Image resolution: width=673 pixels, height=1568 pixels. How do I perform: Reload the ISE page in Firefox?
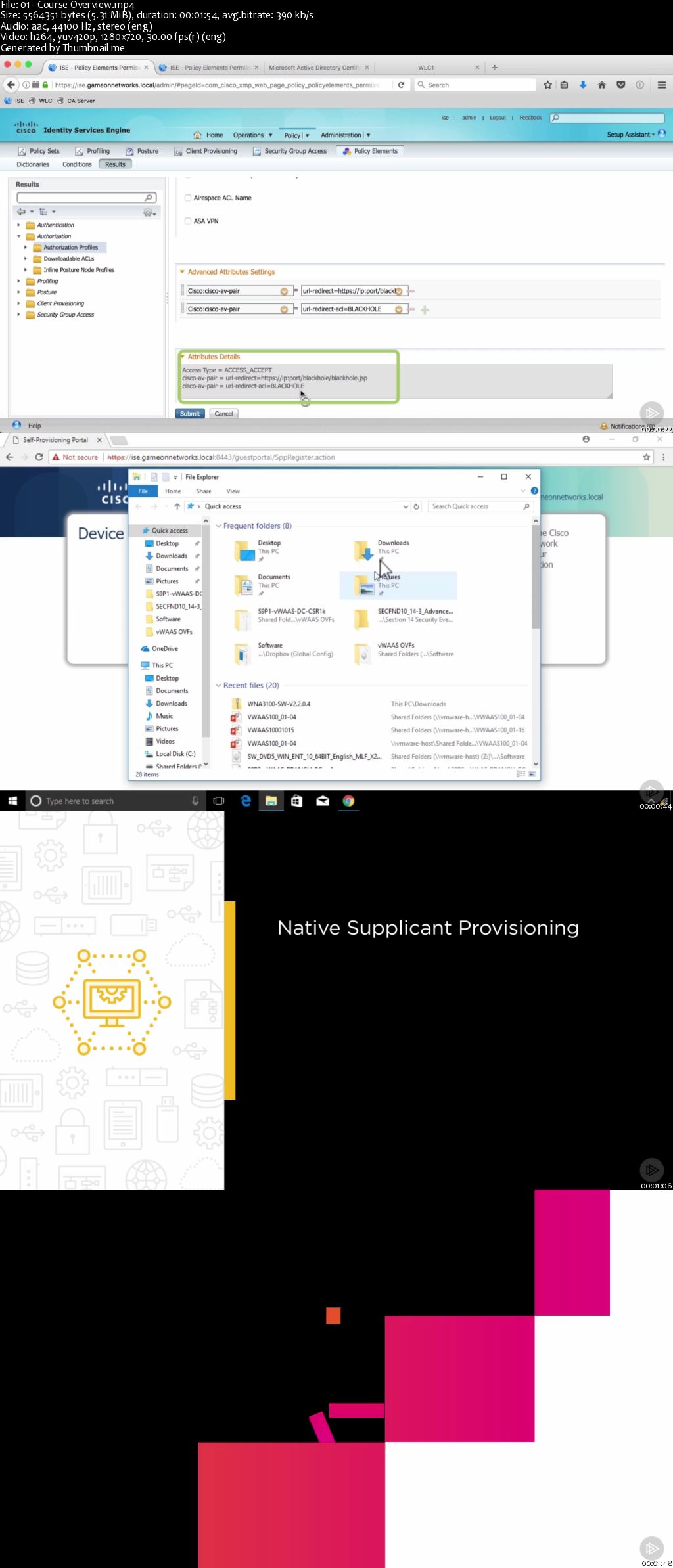click(401, 85)
